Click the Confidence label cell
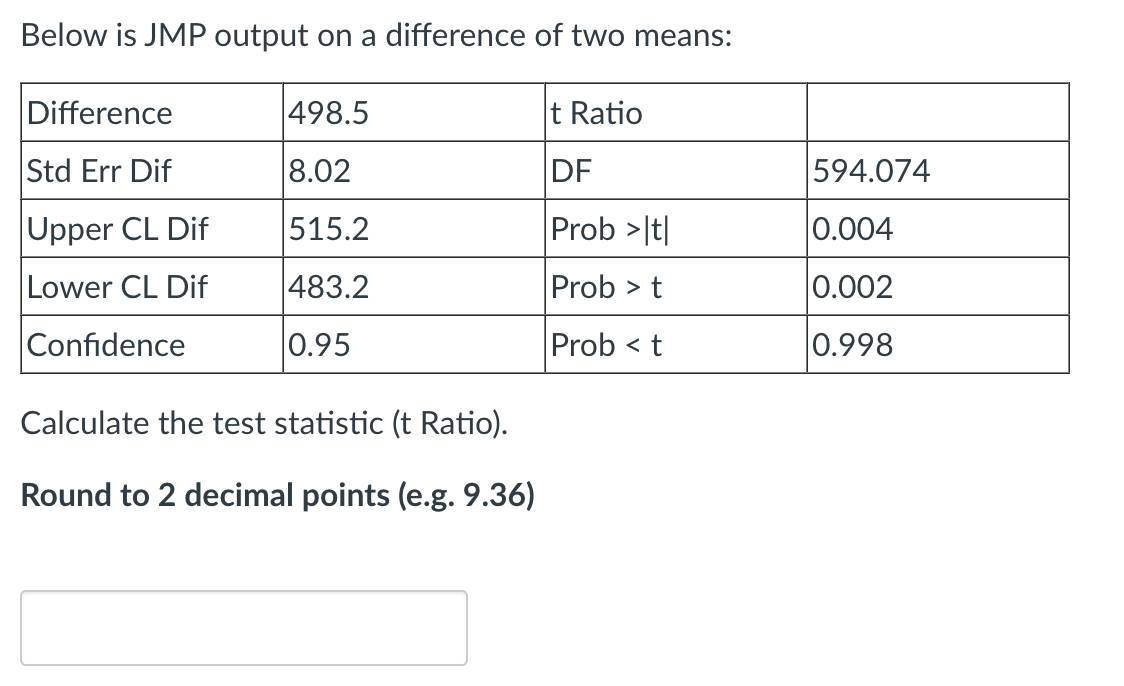1124x686 pixels. pos(105,344)
